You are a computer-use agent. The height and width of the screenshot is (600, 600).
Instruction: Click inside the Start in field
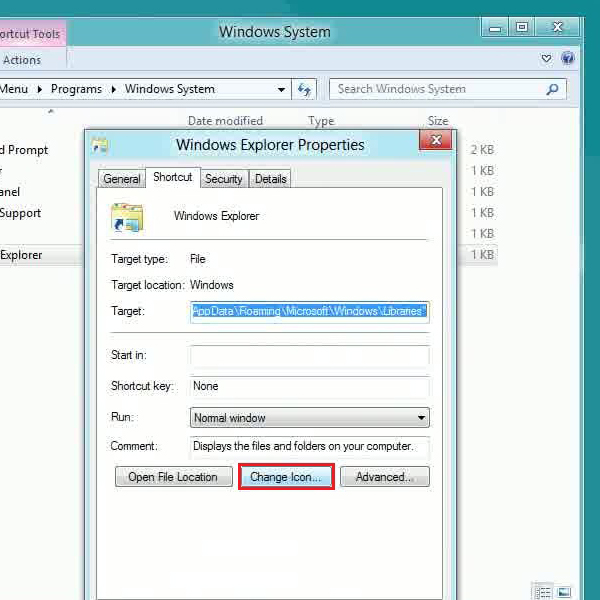tap(310, 356)
